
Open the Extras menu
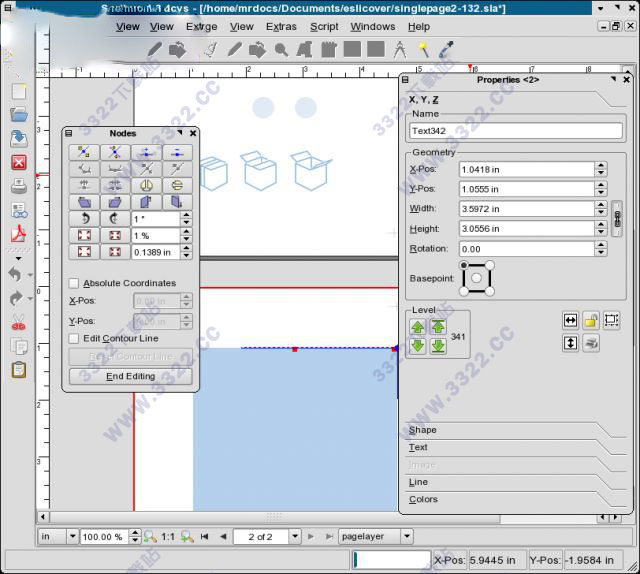click(x=281, y=27)
